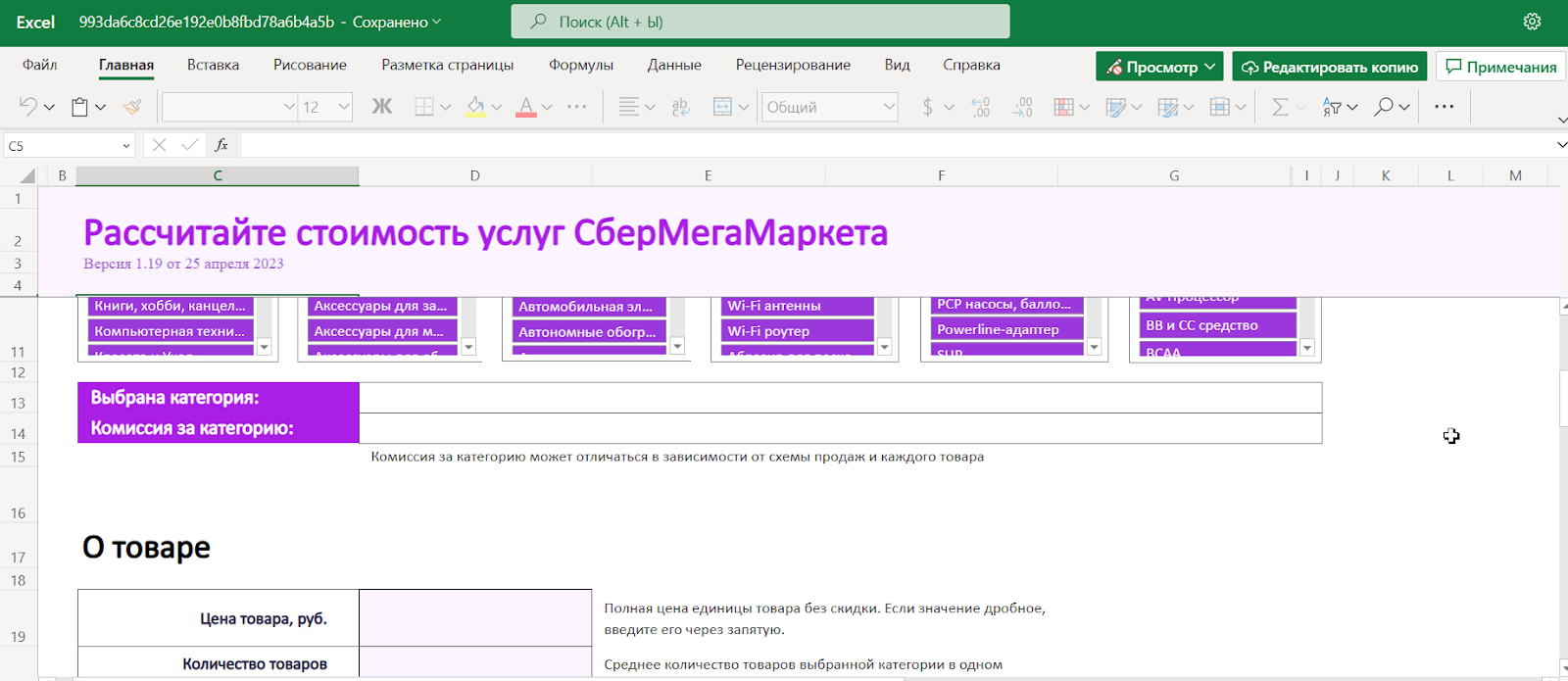Select 'BB и CC средство' slicer item
Viewport: 1568px width, 681px height.
tap(1218, 325)
